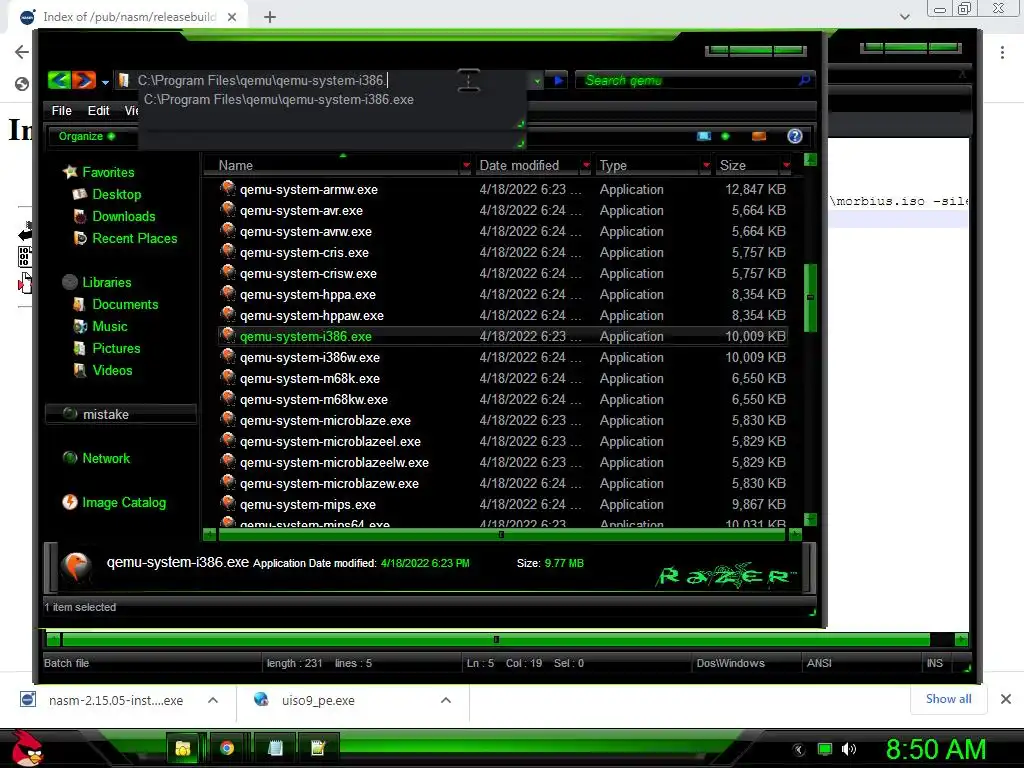Select qemu-system-hppa.exe file
Viewport: 1024px width, 768px height.
[308, 295]
